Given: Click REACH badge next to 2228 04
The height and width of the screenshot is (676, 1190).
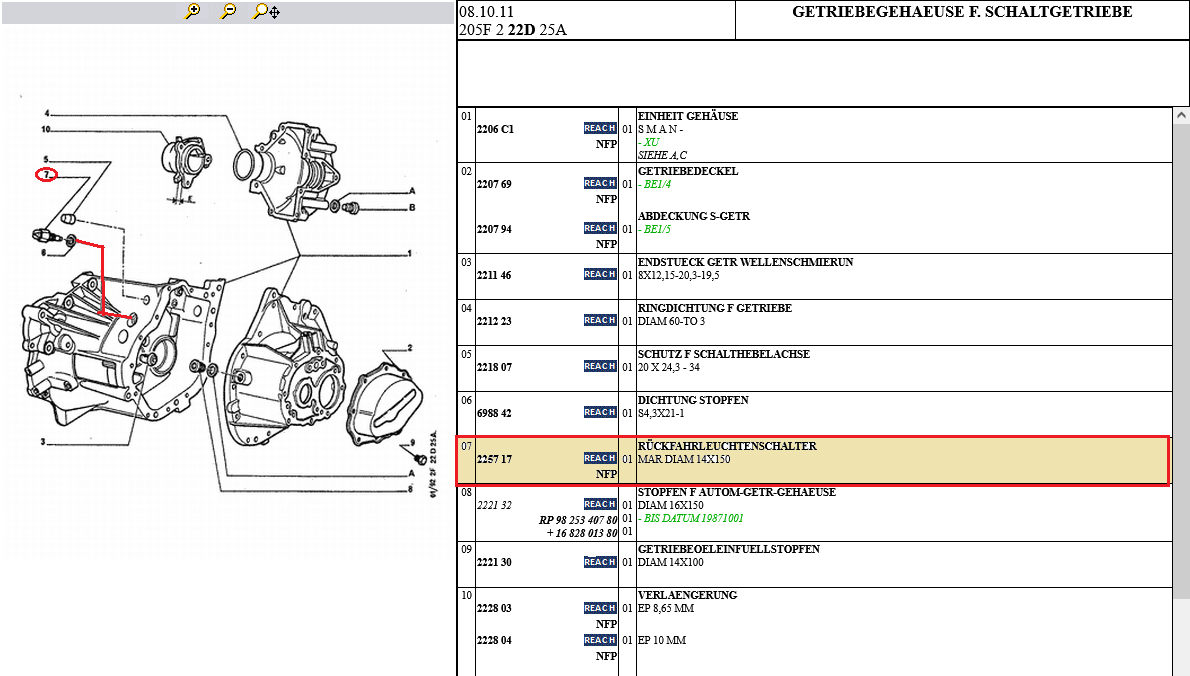Looking at the screenshot, I should (x=600, y=641).
